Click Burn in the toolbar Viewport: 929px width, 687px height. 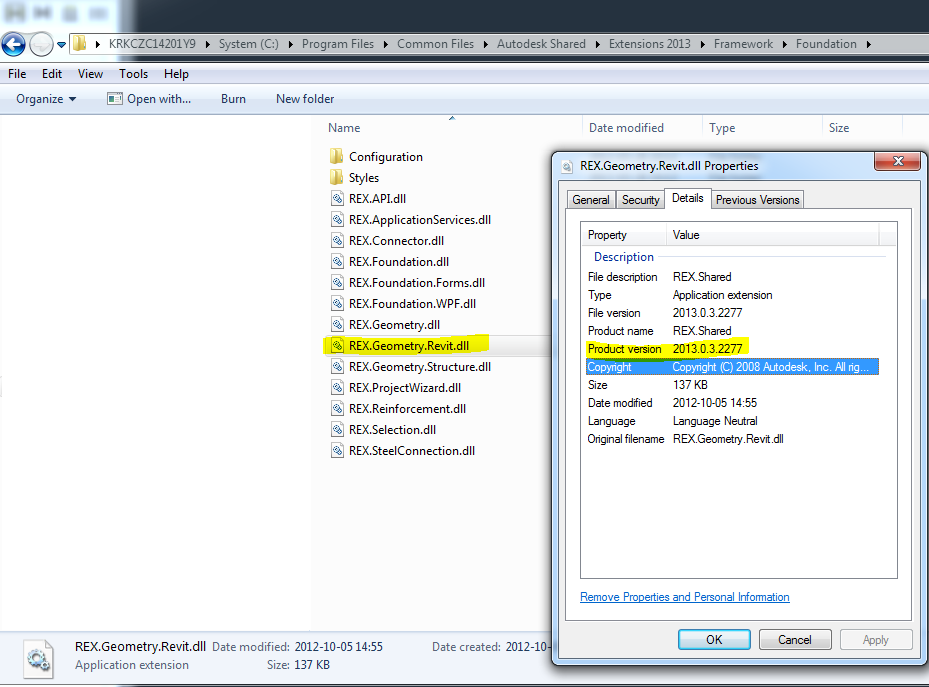[x=233, y=99]
